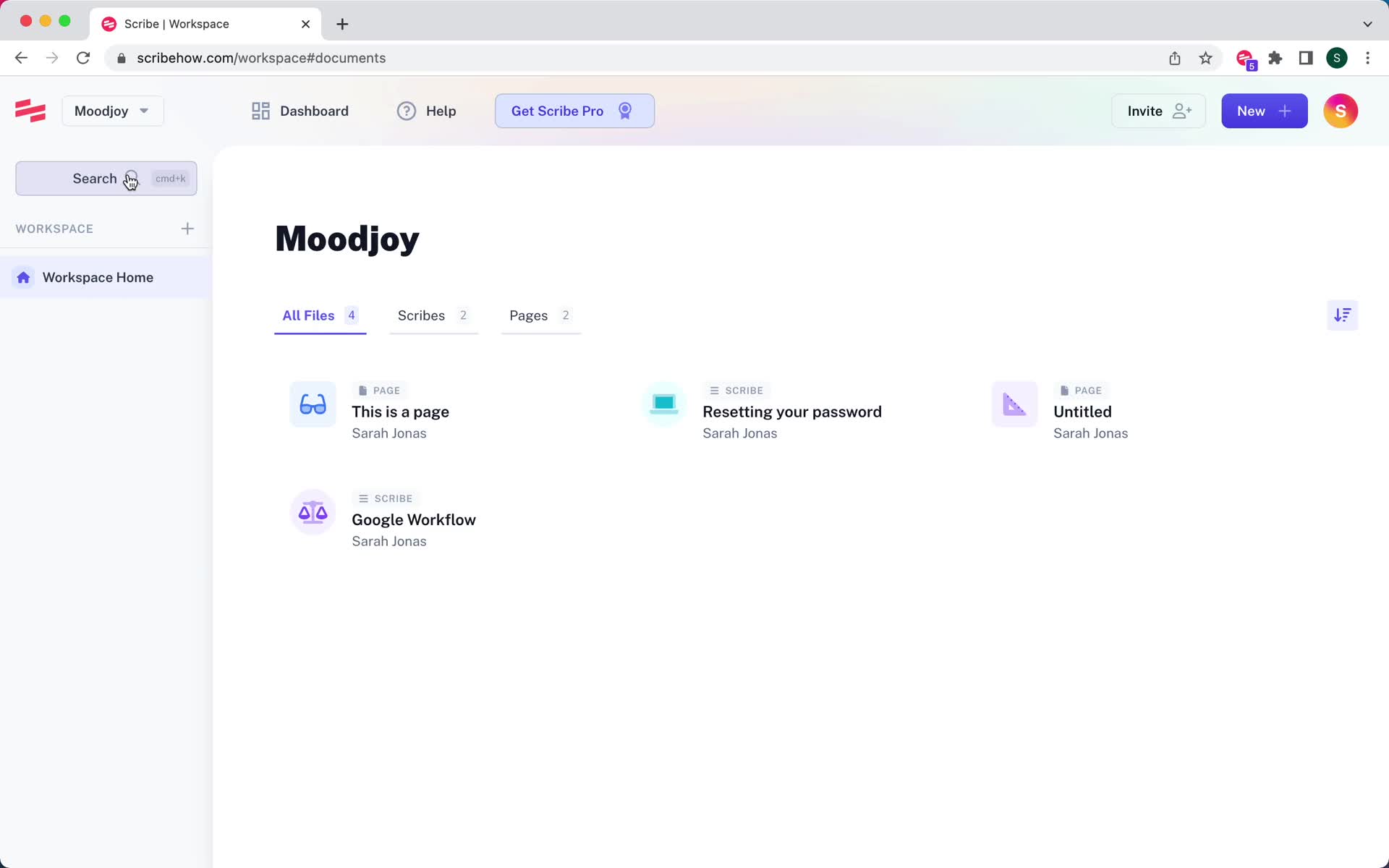Click the Workspace Home house icon
Image resolution: width=1389 pixels, height=868 pixels.
pos(23,277)
